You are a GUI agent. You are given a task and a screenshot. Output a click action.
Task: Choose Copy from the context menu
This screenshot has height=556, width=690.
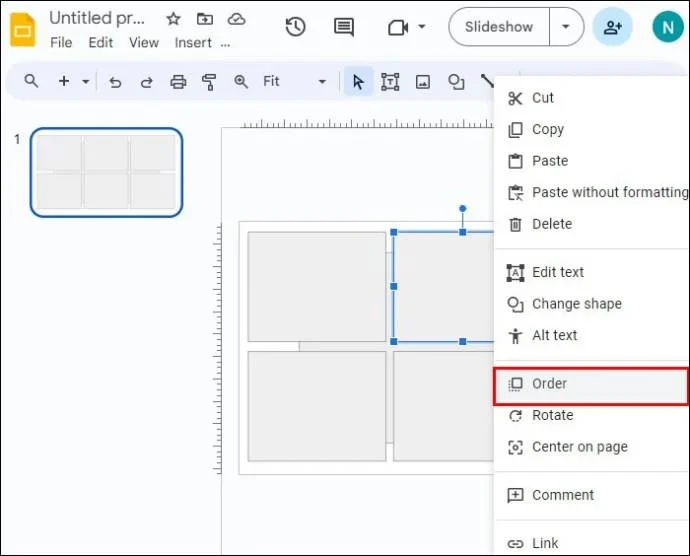[x=592, y=129]
